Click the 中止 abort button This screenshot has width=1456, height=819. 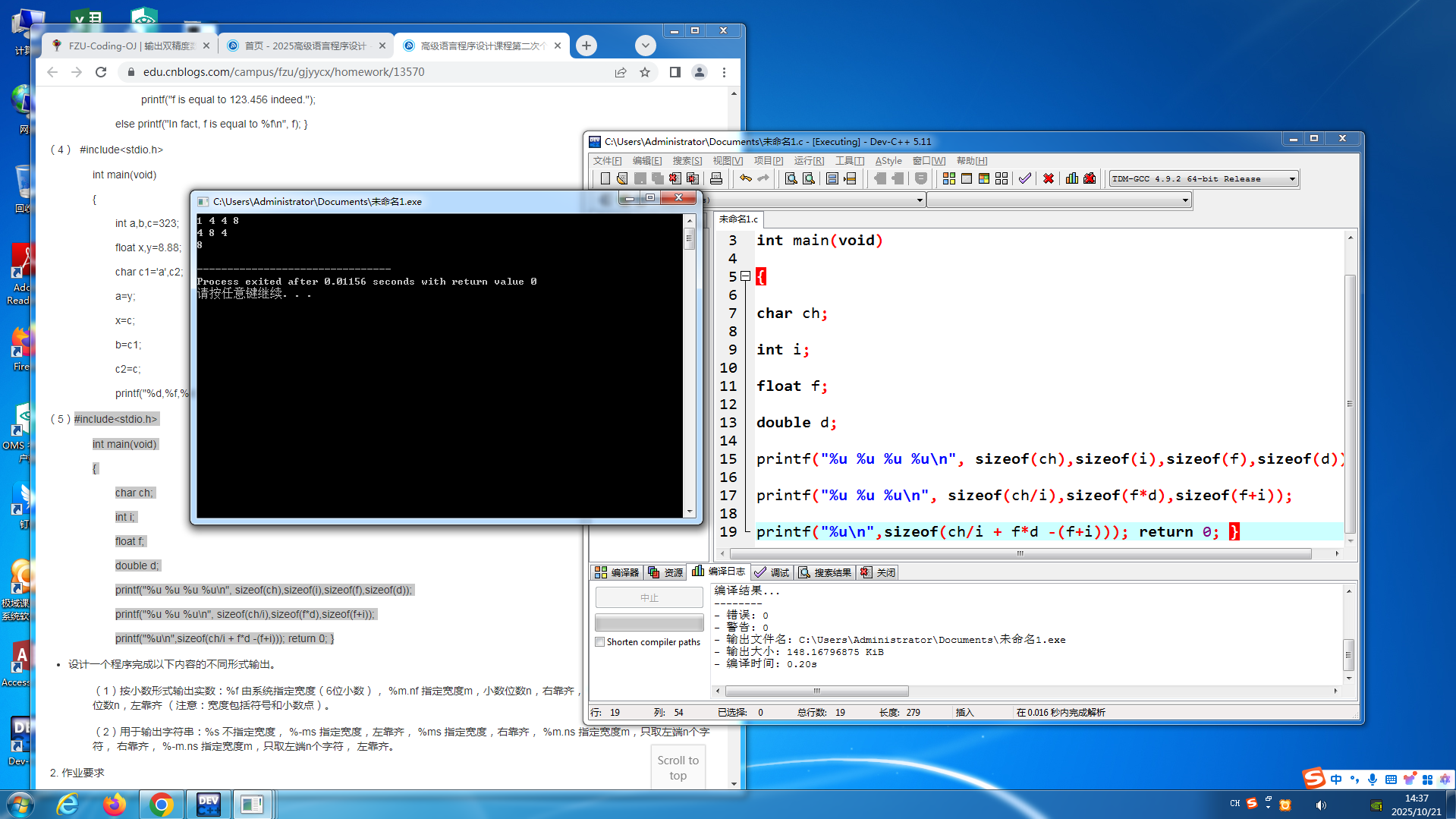[x=649, y=598]
